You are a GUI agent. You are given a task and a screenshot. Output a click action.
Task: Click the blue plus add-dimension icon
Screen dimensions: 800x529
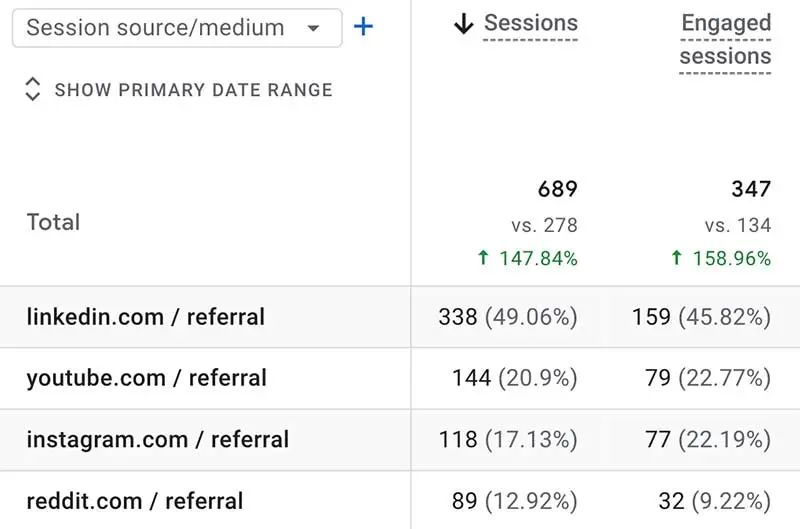[363, 27]
